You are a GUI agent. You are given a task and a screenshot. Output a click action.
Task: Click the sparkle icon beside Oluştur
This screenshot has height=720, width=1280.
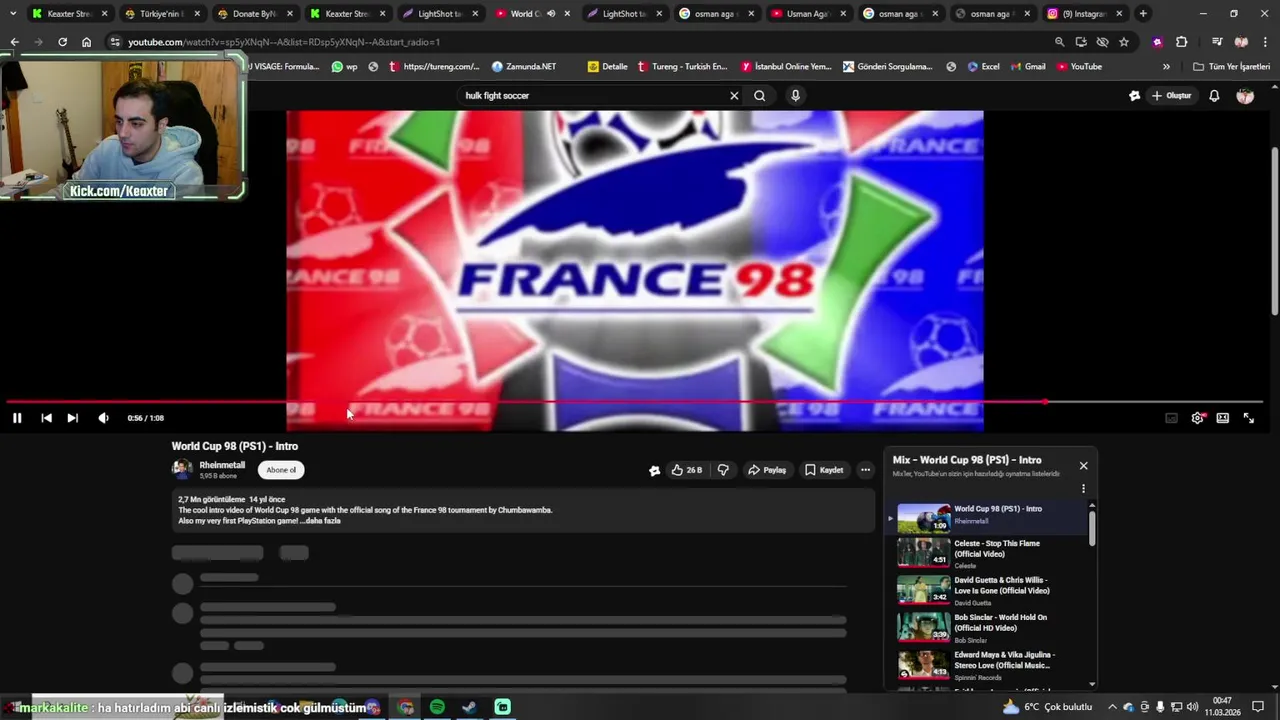click(x=1134, y=96)
